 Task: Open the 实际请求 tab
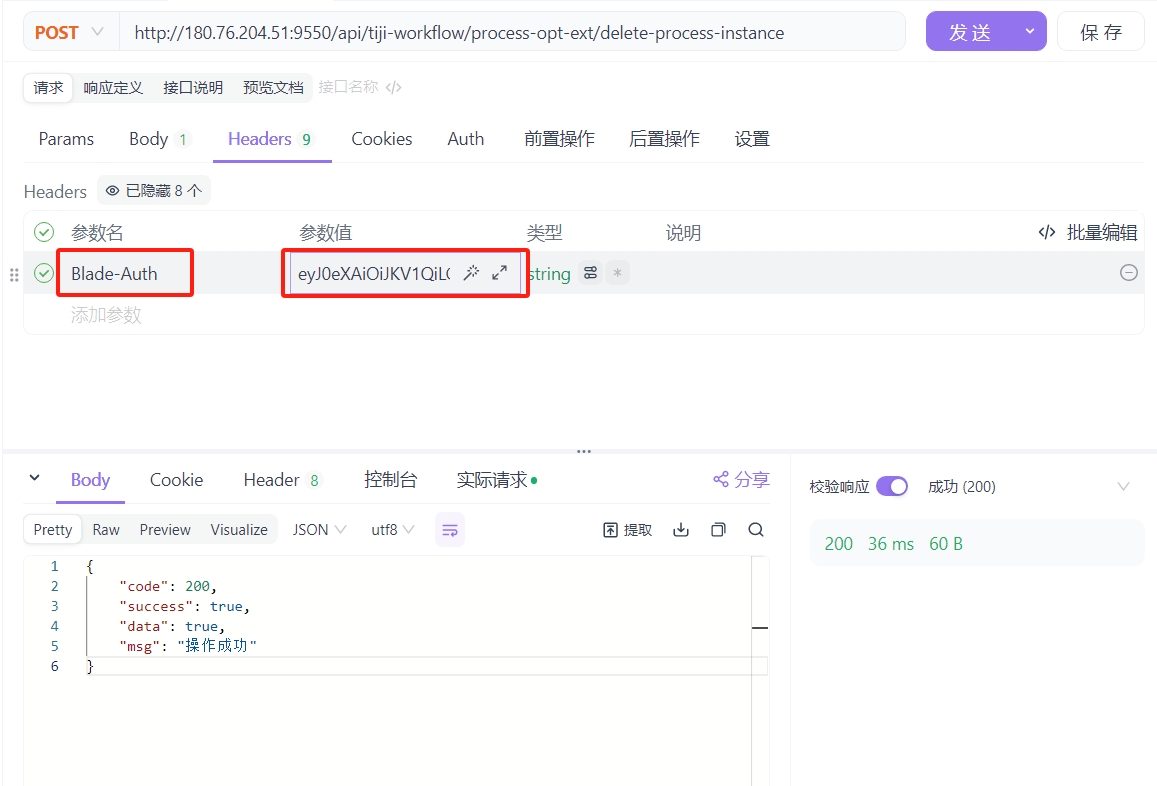497,480
